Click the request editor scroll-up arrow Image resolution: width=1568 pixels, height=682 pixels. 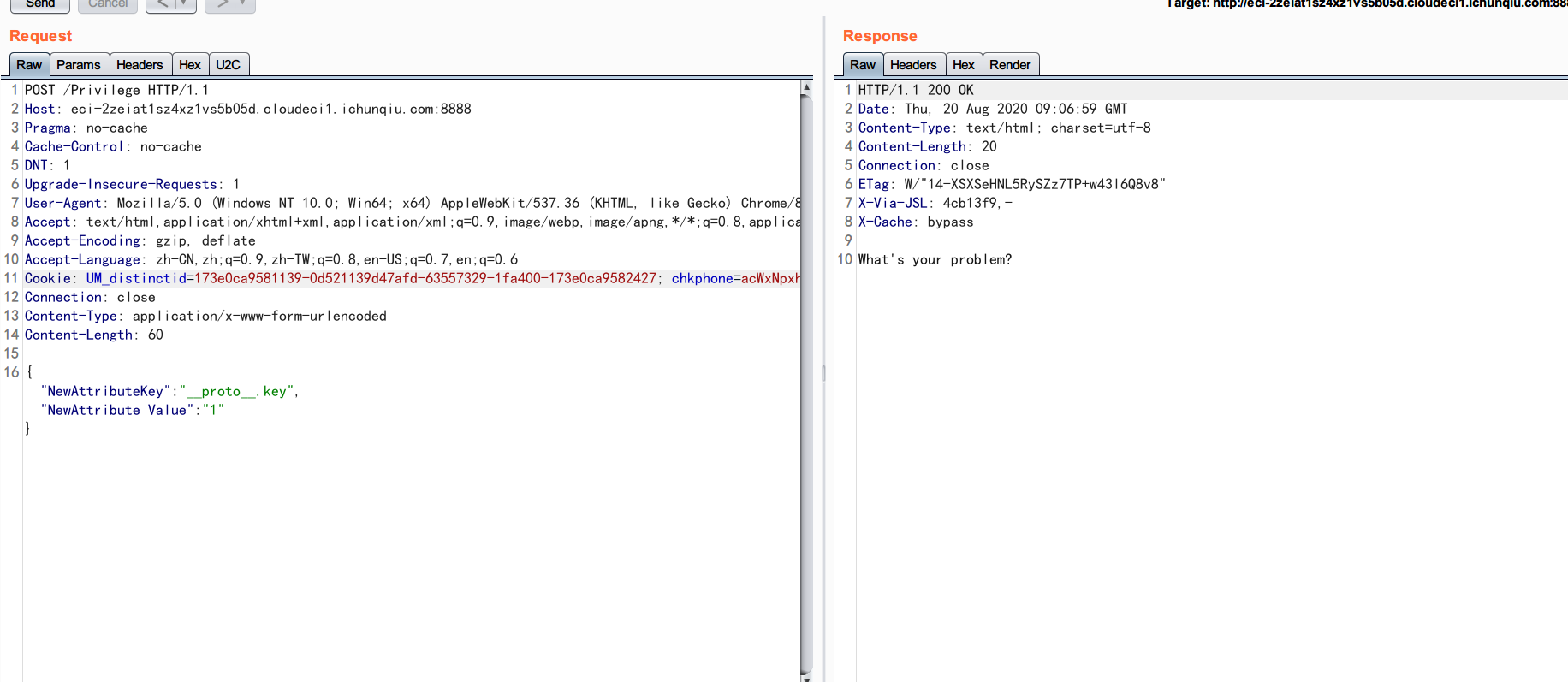pos(806,87)
